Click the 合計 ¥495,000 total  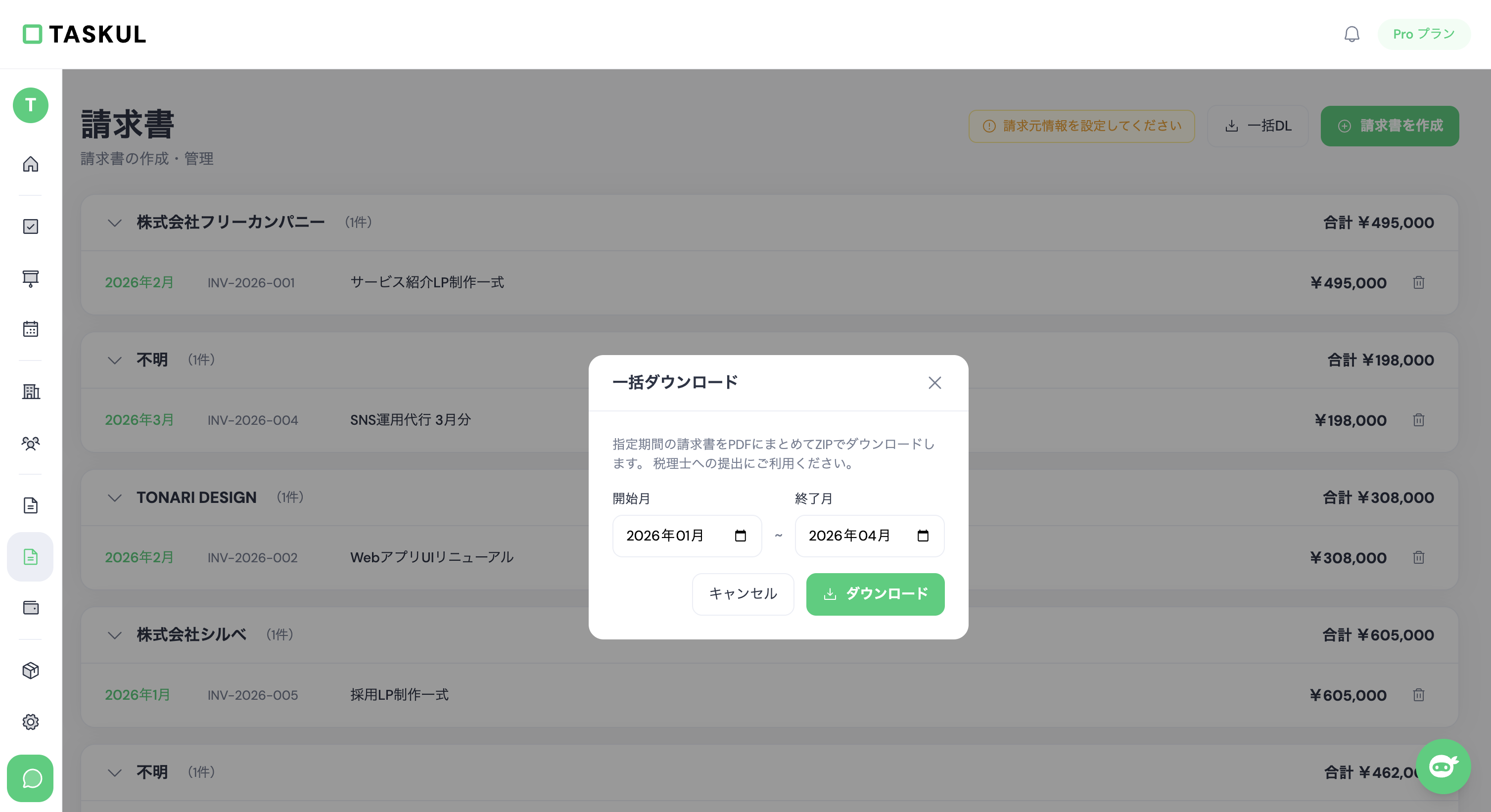[1378, 223]
